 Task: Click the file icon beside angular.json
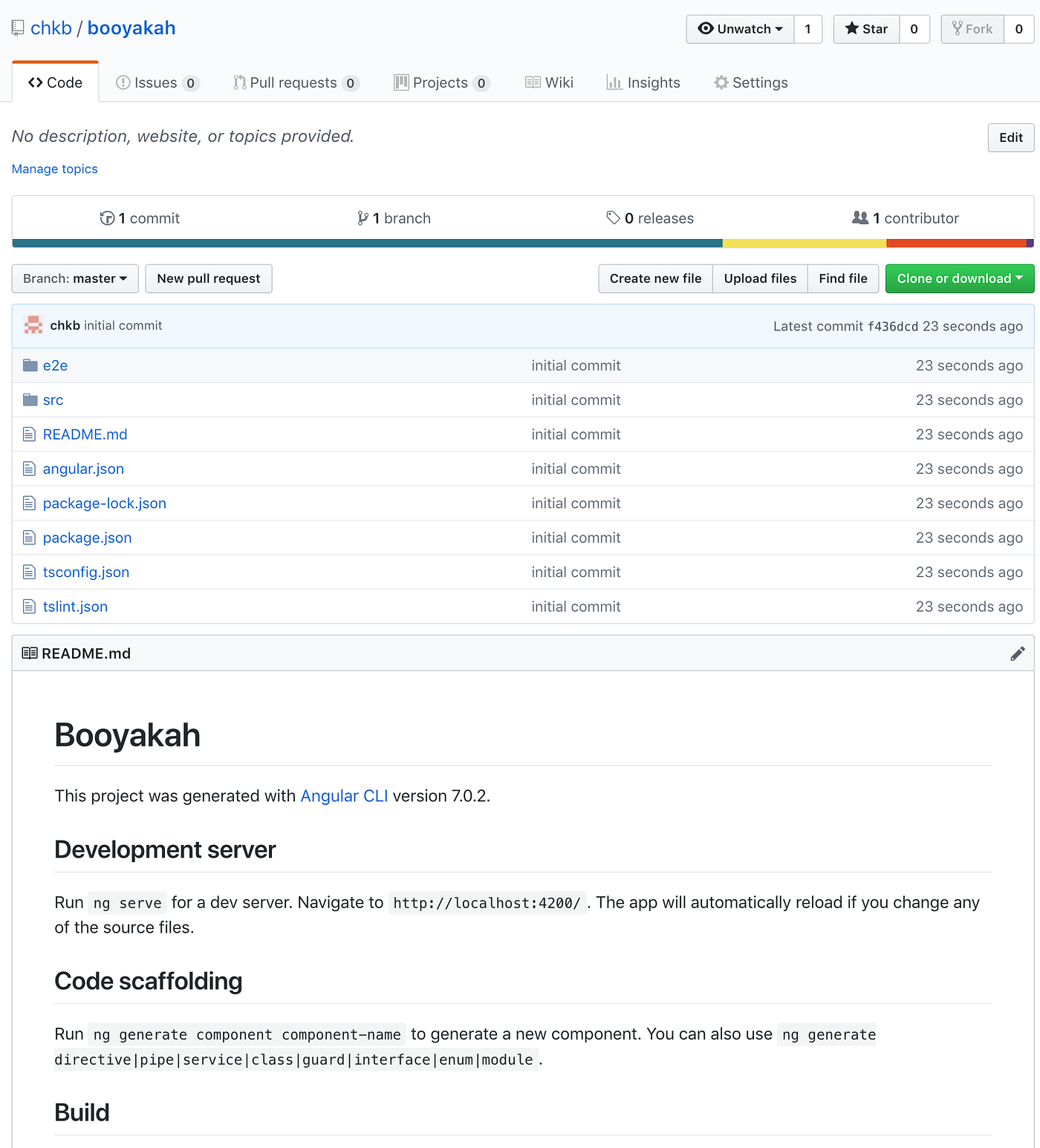pos(29,469)
